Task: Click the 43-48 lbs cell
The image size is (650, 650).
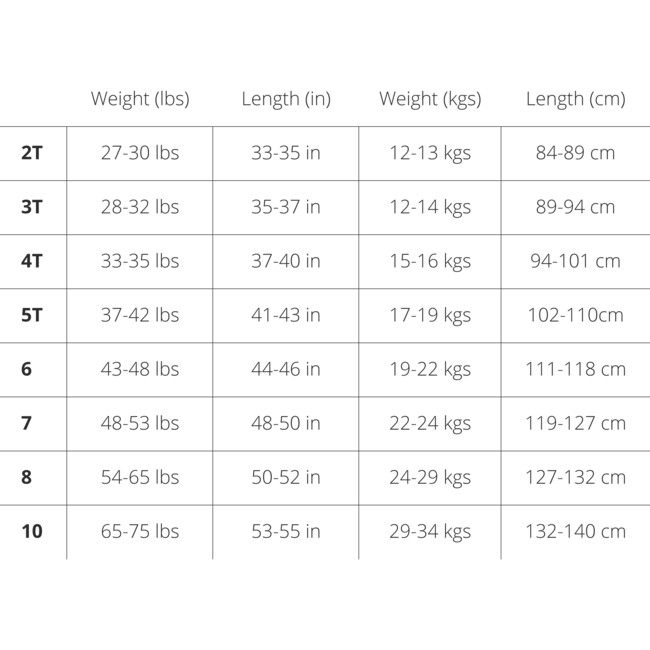Action: 140,369
